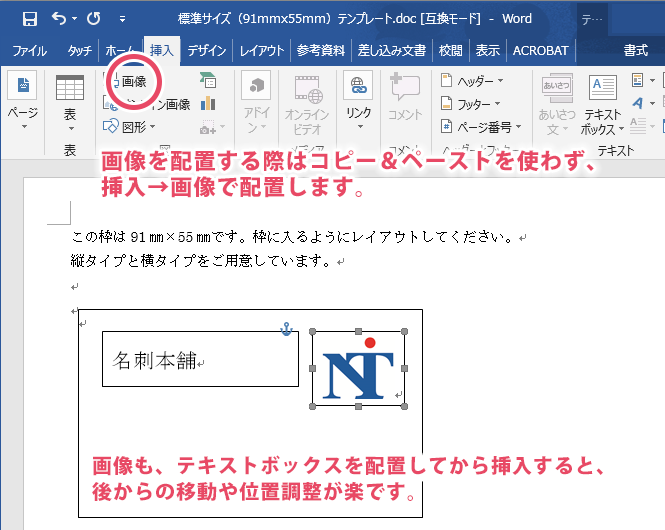Viewport: 665px width, 530px height.
Task: Click the オンライン画像 button
Action: coord(147,104)
